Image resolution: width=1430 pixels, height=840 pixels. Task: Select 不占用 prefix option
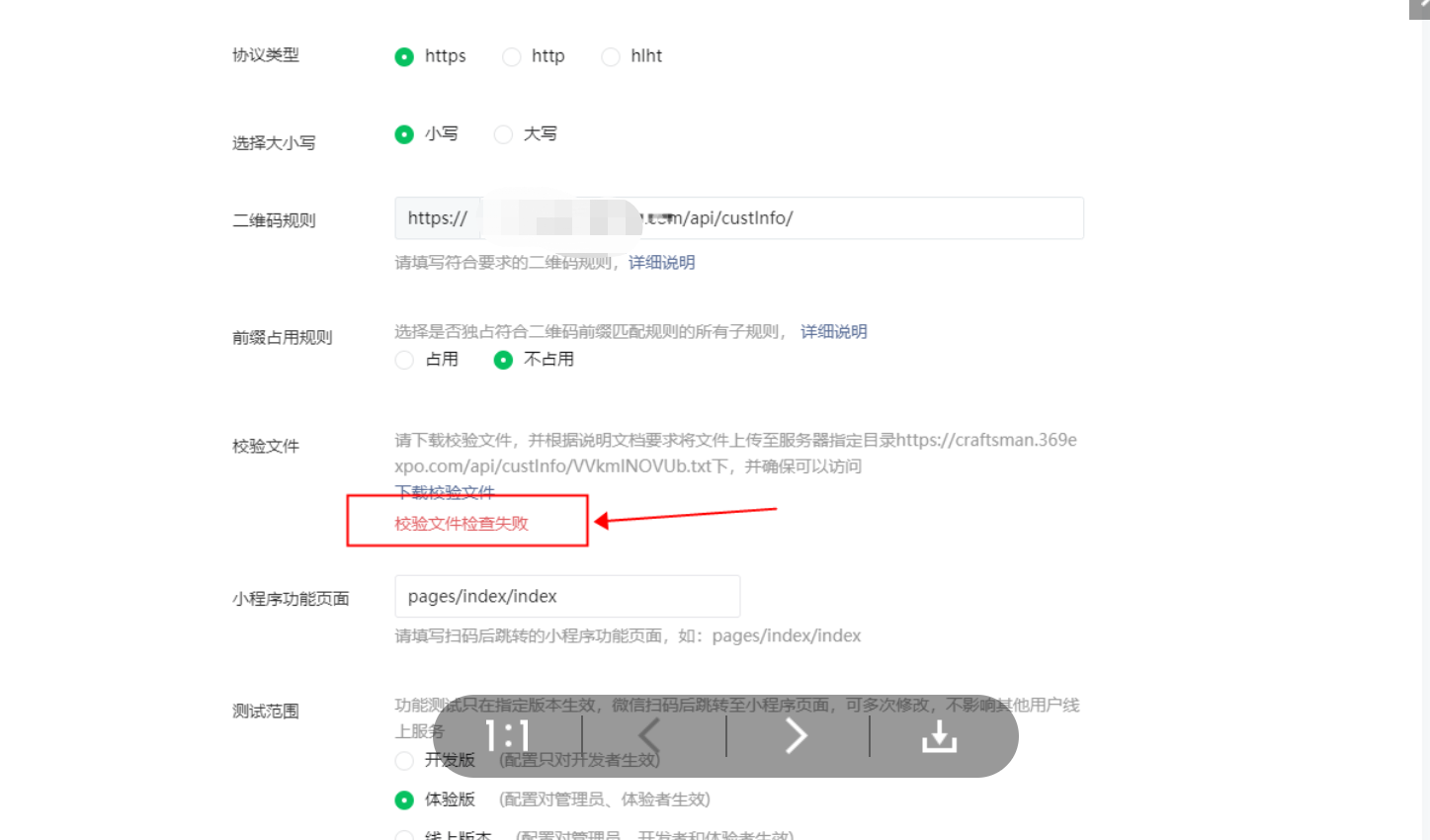(x=503, y=360)
